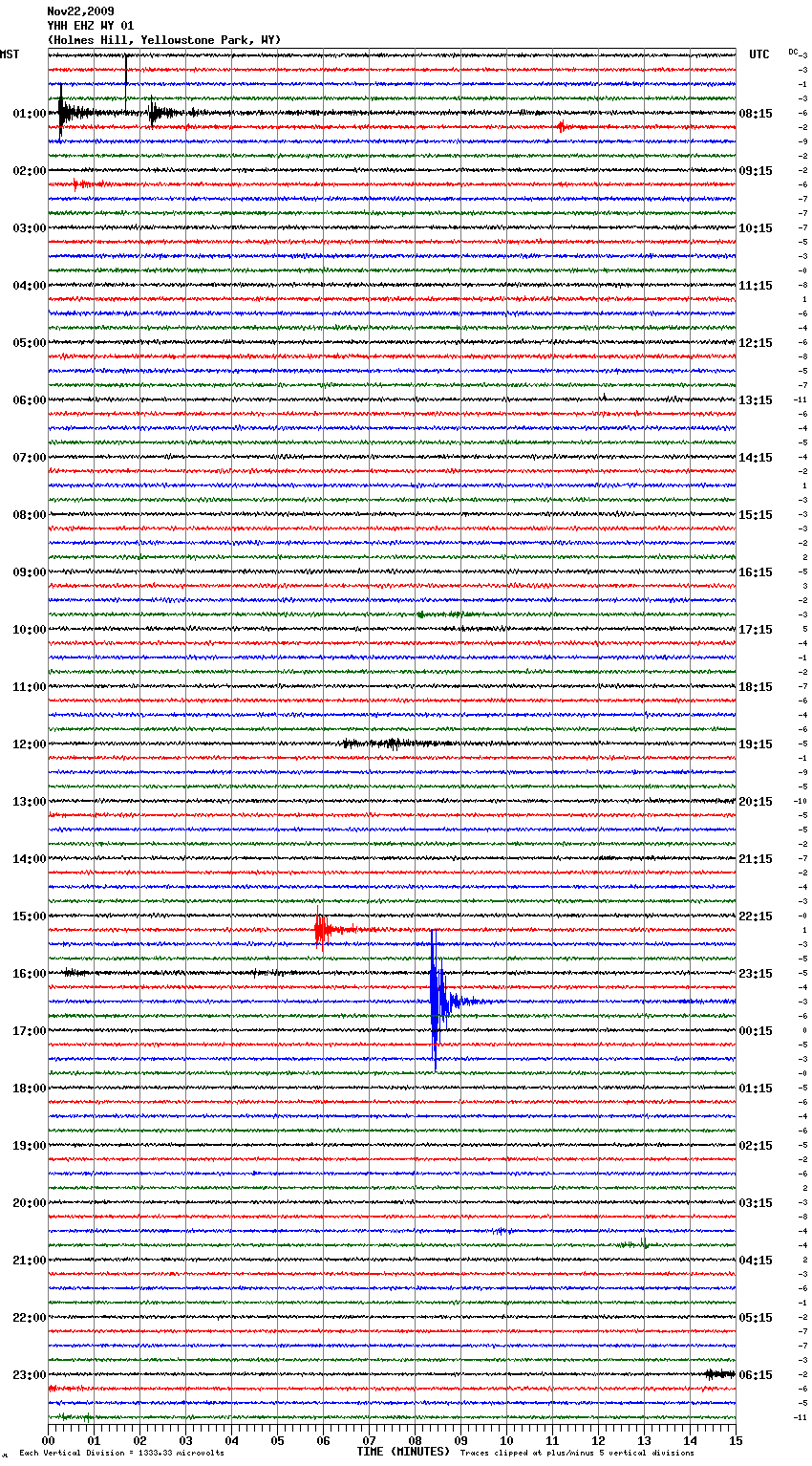
Task: Click the green blip near minute 13
Action: [643, 1244]
